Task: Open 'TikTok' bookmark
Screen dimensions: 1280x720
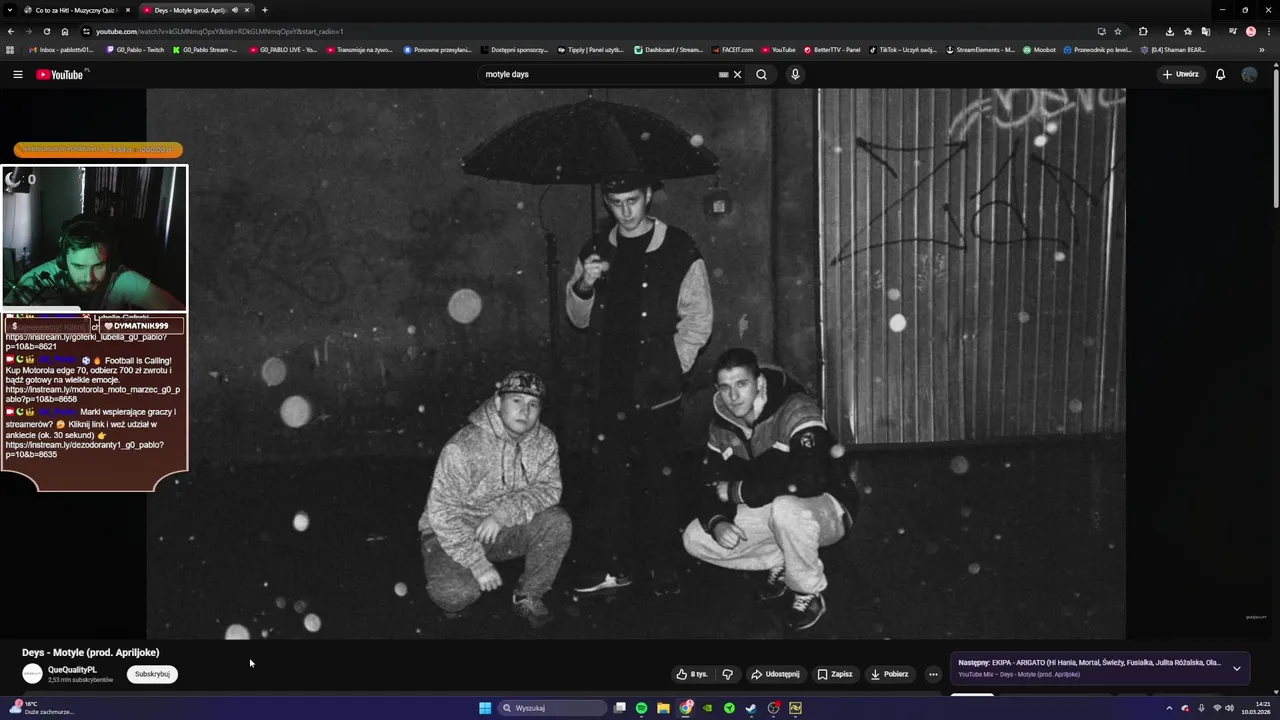Action: (902, 49)
